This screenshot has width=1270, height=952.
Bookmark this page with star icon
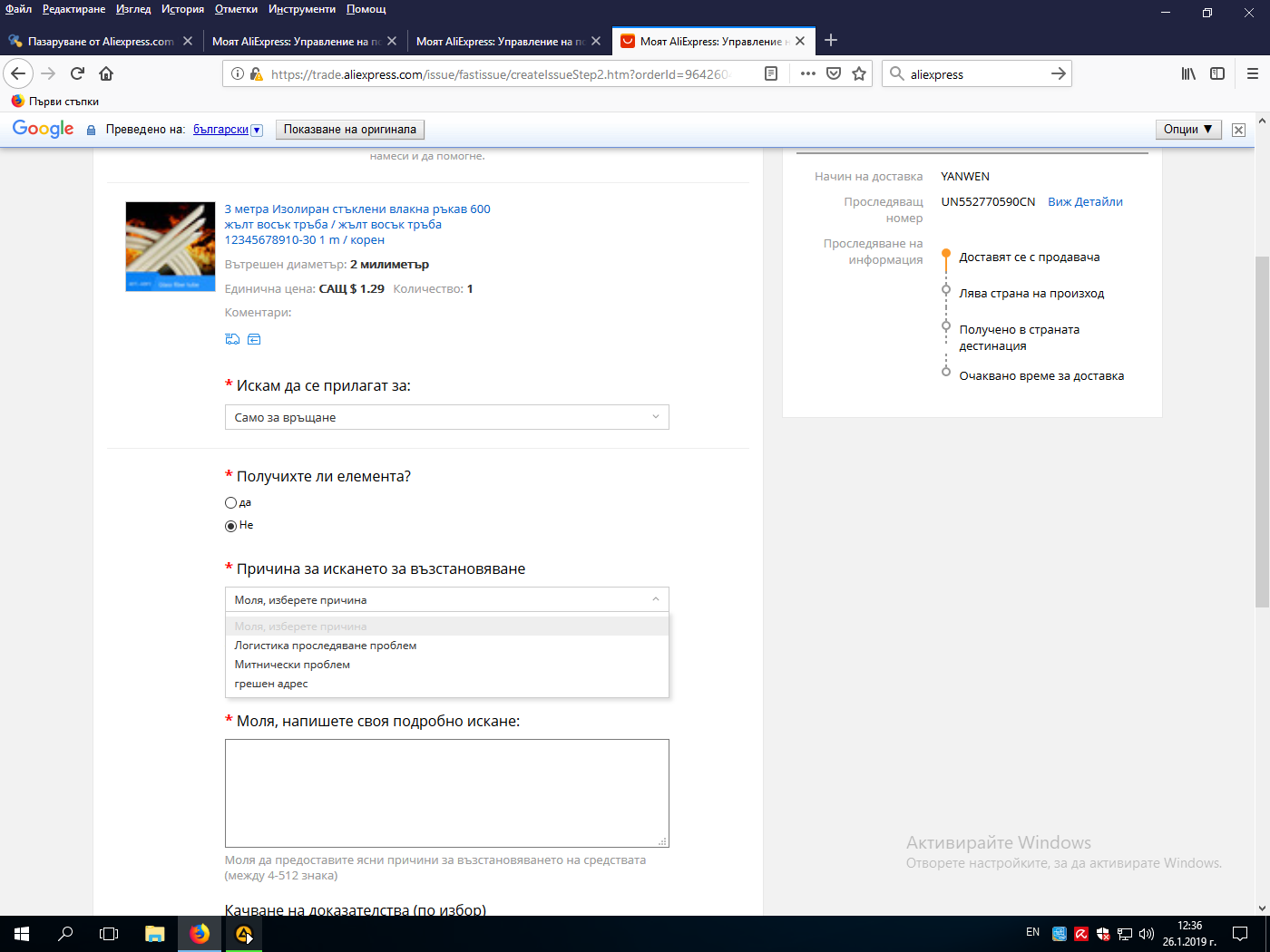[x=859, y=73]
